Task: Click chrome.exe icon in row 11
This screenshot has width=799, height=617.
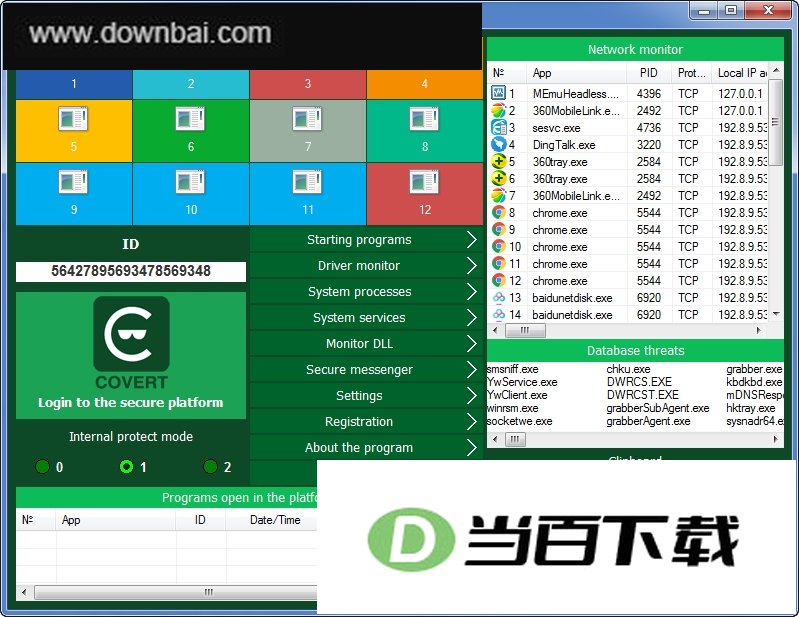Action: tap(498, 263)
